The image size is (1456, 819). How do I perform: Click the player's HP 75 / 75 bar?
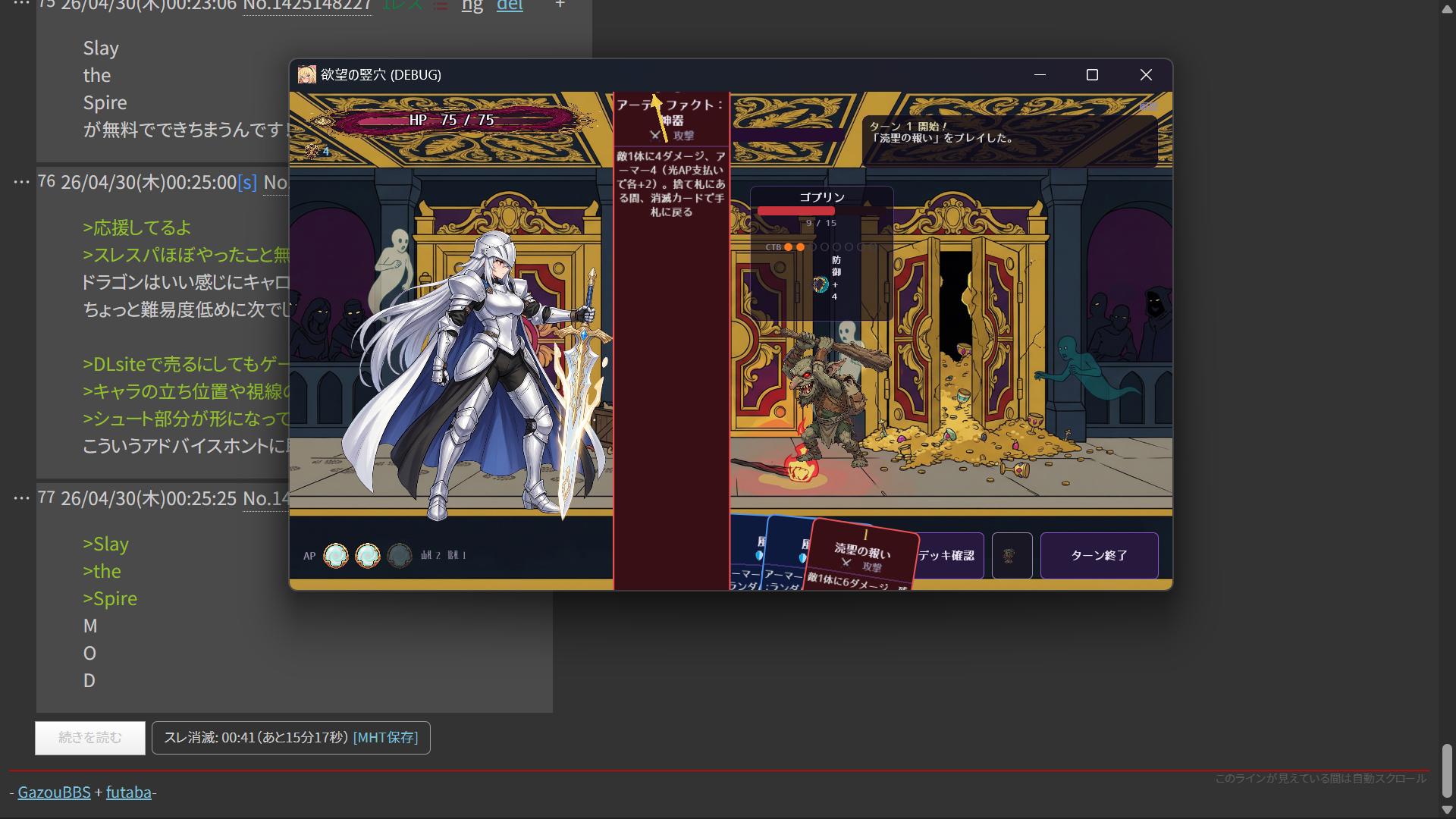(451, 120)
